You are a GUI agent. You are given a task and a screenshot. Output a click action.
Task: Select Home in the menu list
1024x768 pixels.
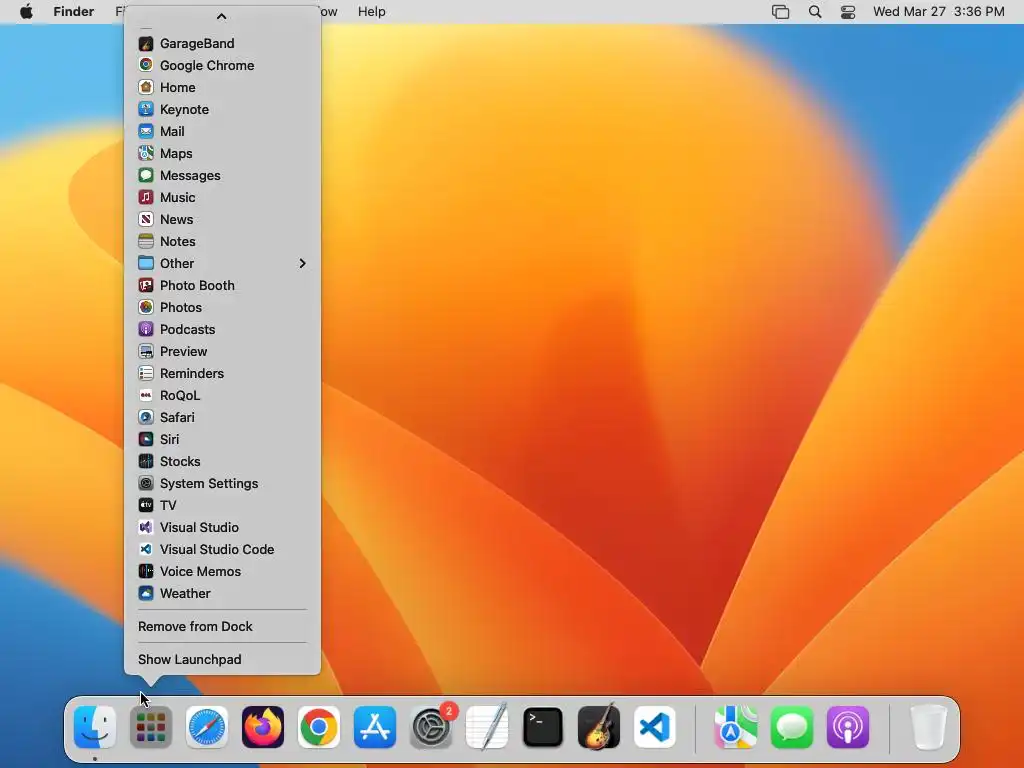[x=222, y=88]
